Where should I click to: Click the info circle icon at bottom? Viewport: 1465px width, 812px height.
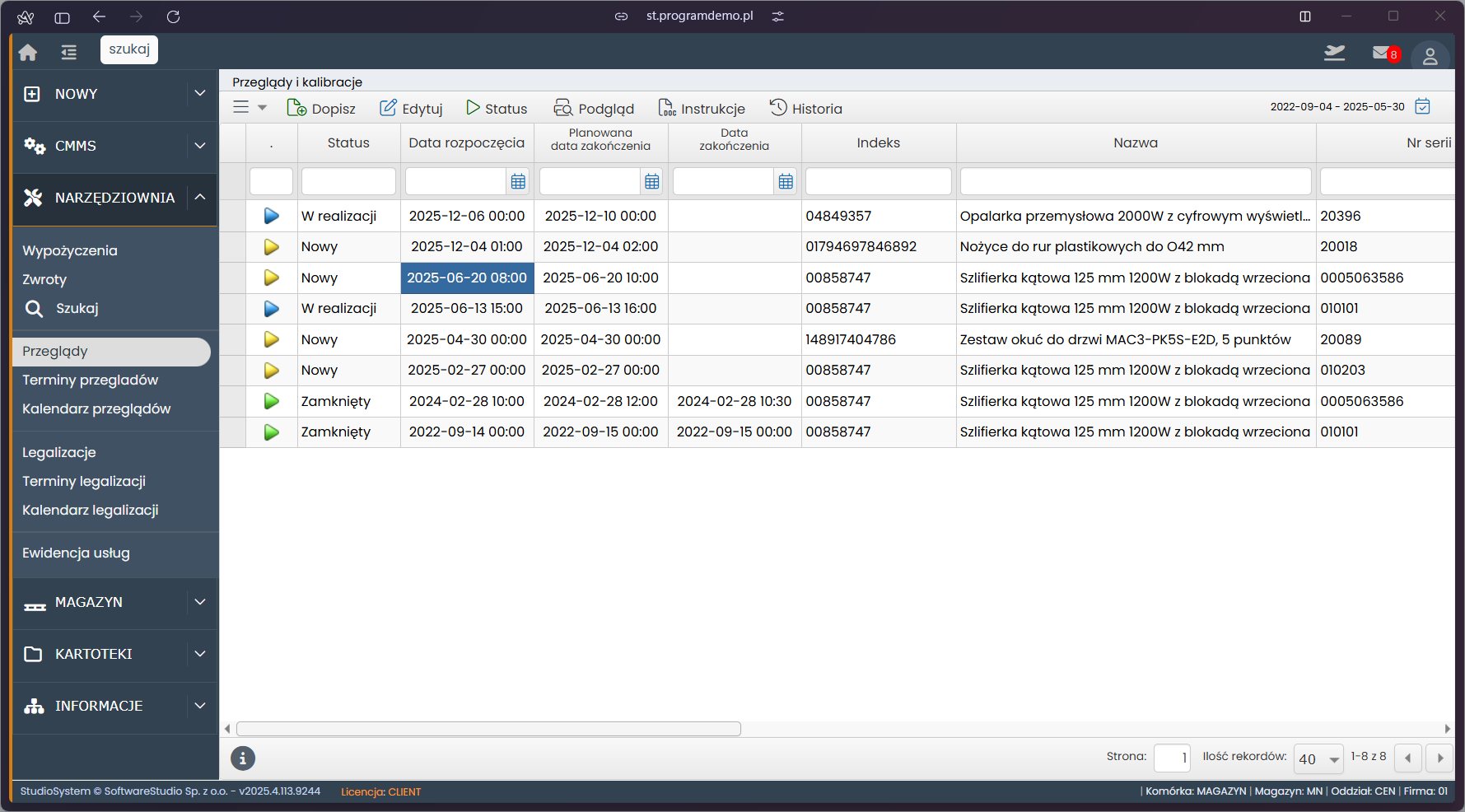(x=243, y=758)
